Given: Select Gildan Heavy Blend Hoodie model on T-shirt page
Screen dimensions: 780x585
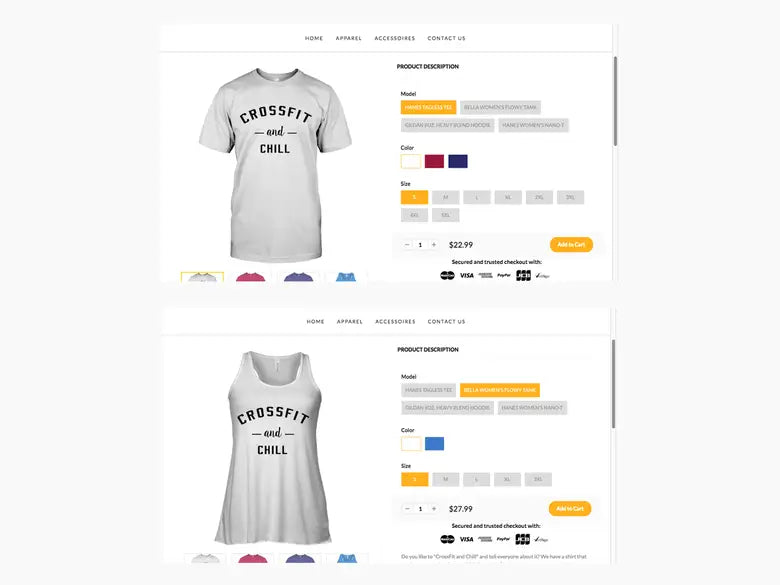Looking at the screenshot, I should click(x=448, y=125).
